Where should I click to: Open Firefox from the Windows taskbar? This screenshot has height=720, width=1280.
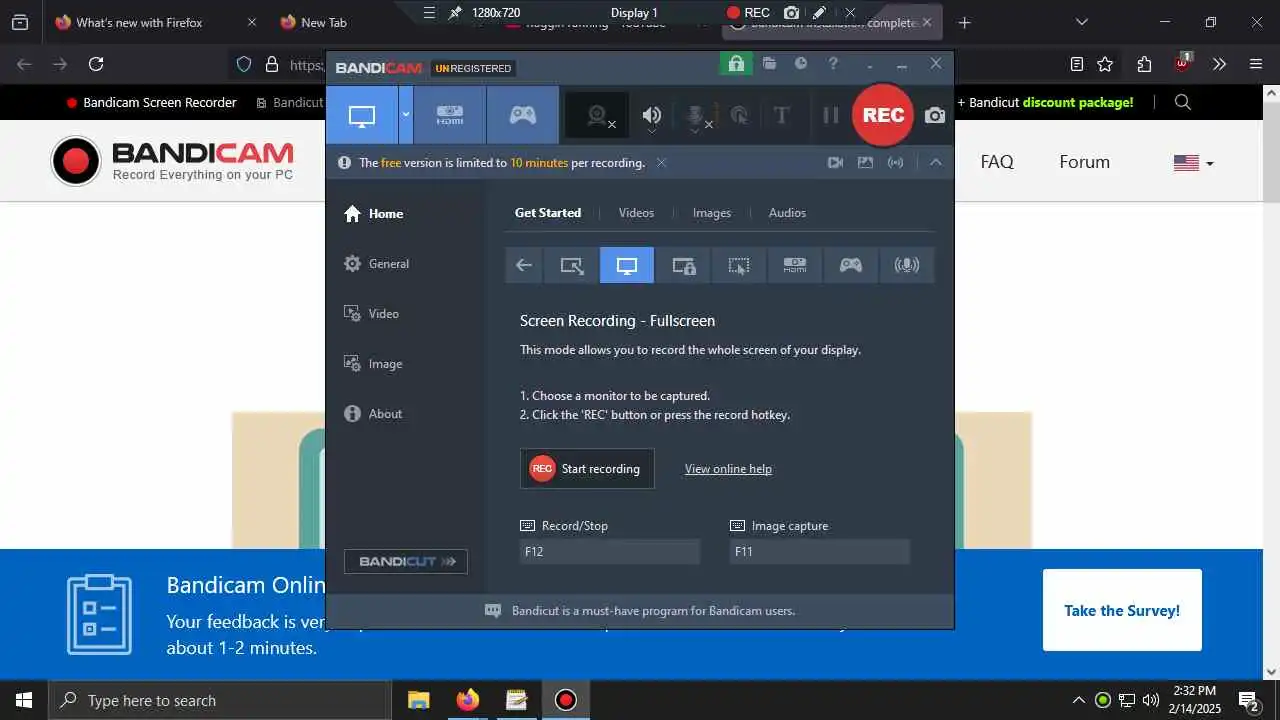tap(467, 700)
